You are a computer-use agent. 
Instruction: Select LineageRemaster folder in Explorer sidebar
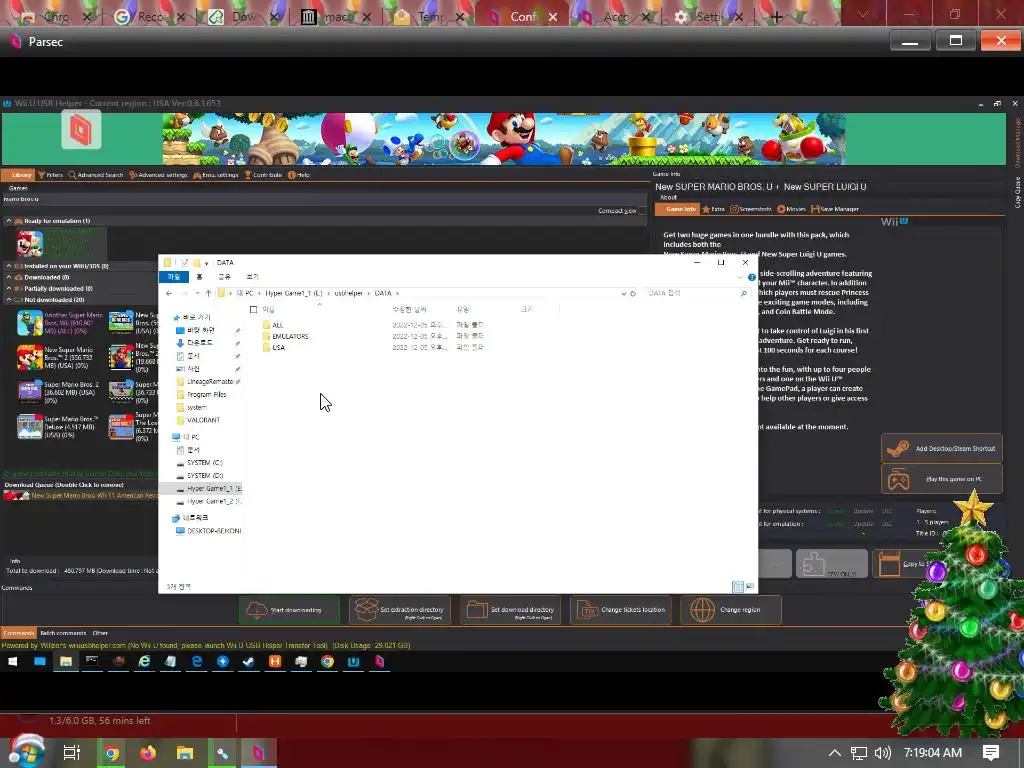210,381
